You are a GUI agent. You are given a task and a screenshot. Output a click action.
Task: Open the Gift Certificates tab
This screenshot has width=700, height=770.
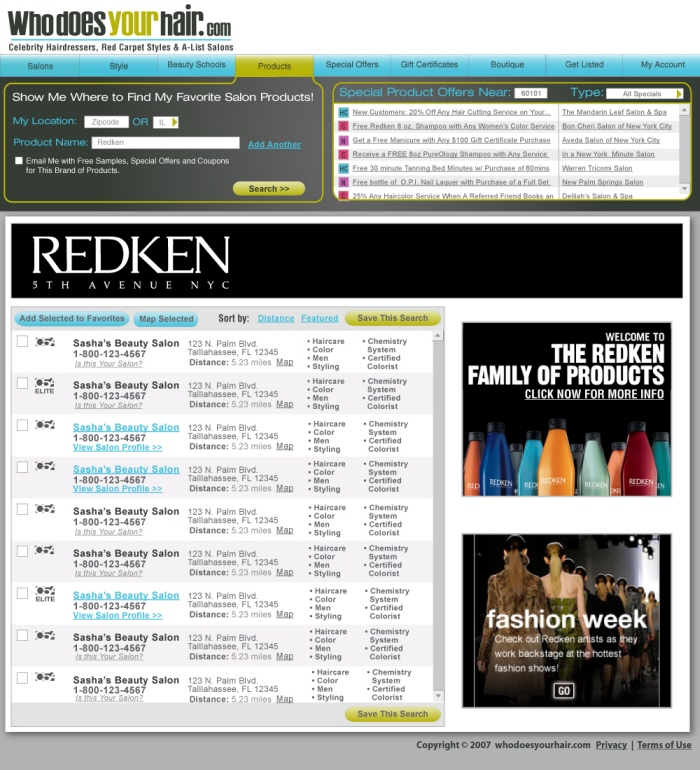coord(429,65)
